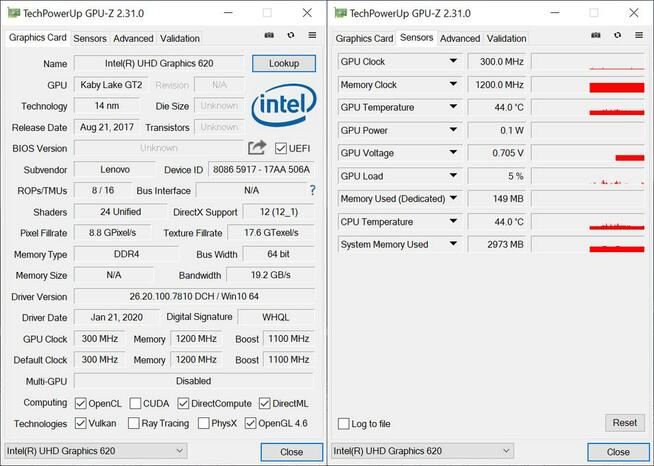
Task: Toggle the OpenCL checkbox
Action: (80, 403)
